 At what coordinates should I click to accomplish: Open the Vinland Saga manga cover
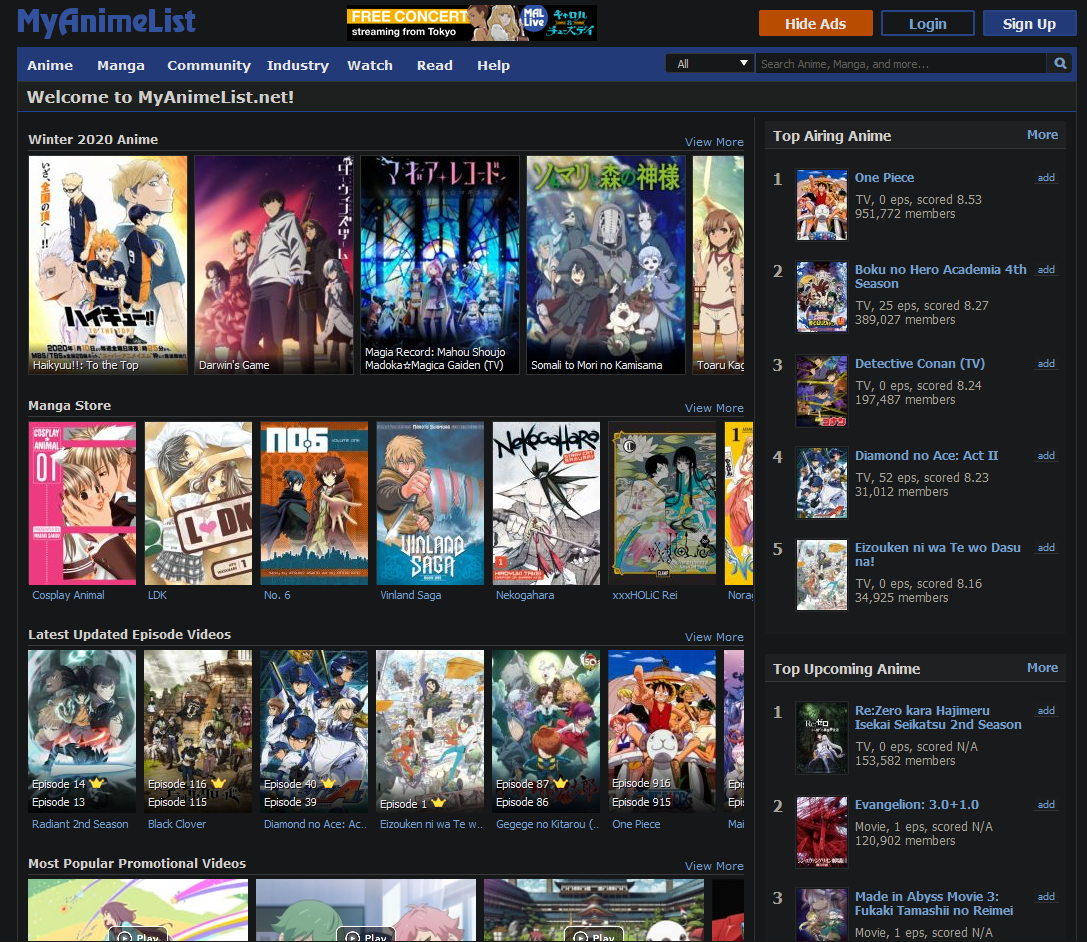click(430, 503)
